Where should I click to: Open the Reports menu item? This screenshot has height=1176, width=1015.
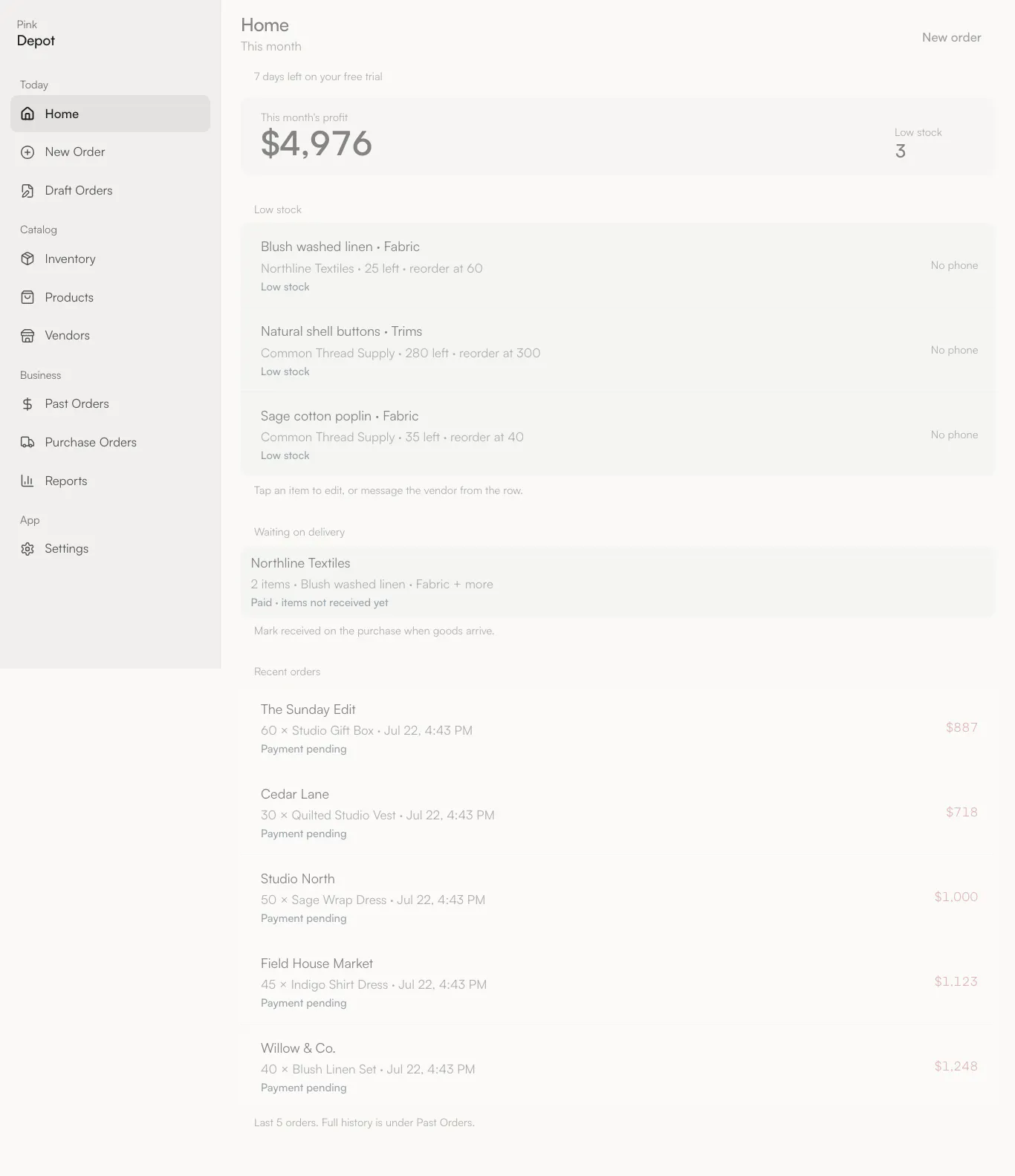pyautogui.click(x=110, y=481)
